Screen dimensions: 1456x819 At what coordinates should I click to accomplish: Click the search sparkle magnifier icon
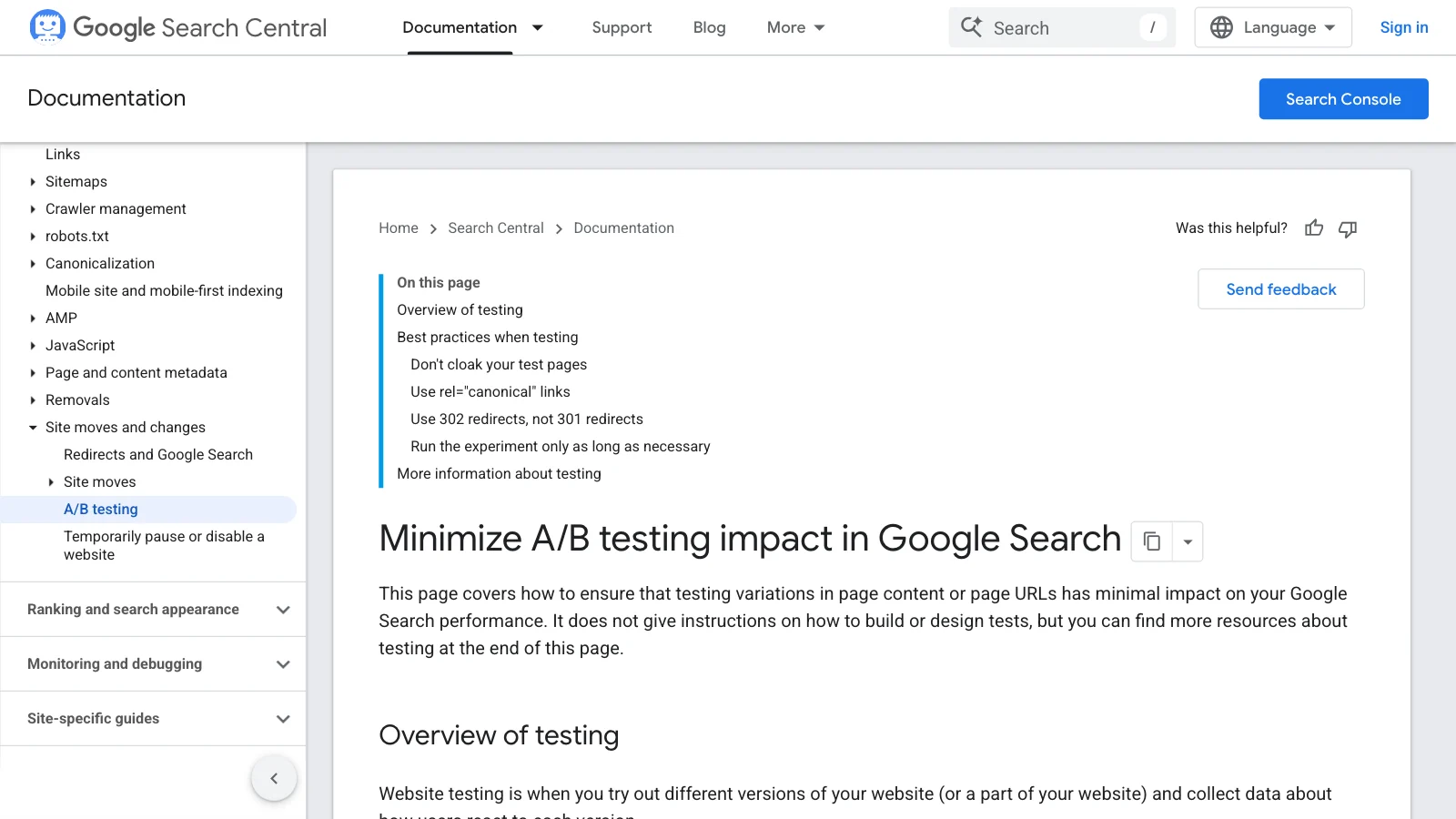pos(971,27)
